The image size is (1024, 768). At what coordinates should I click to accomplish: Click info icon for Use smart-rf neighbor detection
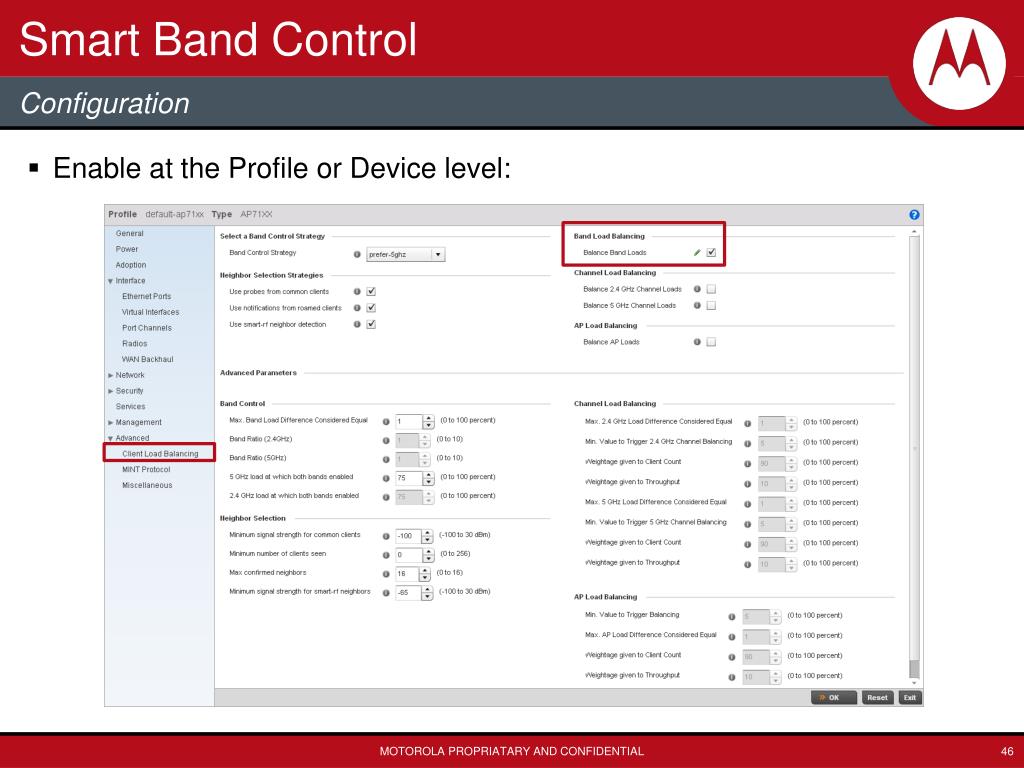click(357, 324)
